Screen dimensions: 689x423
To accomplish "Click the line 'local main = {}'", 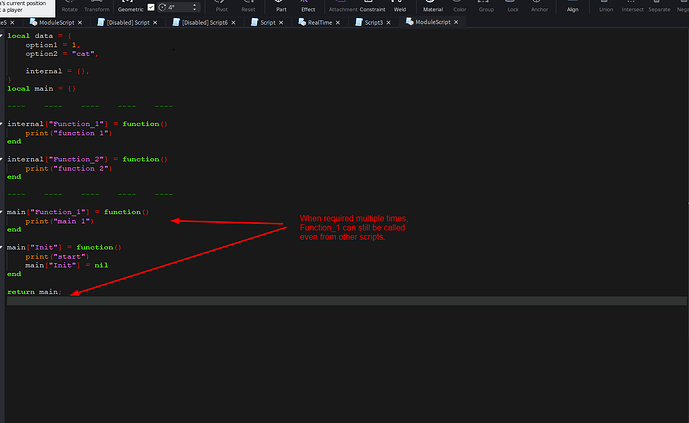I will tap(42, 89).
